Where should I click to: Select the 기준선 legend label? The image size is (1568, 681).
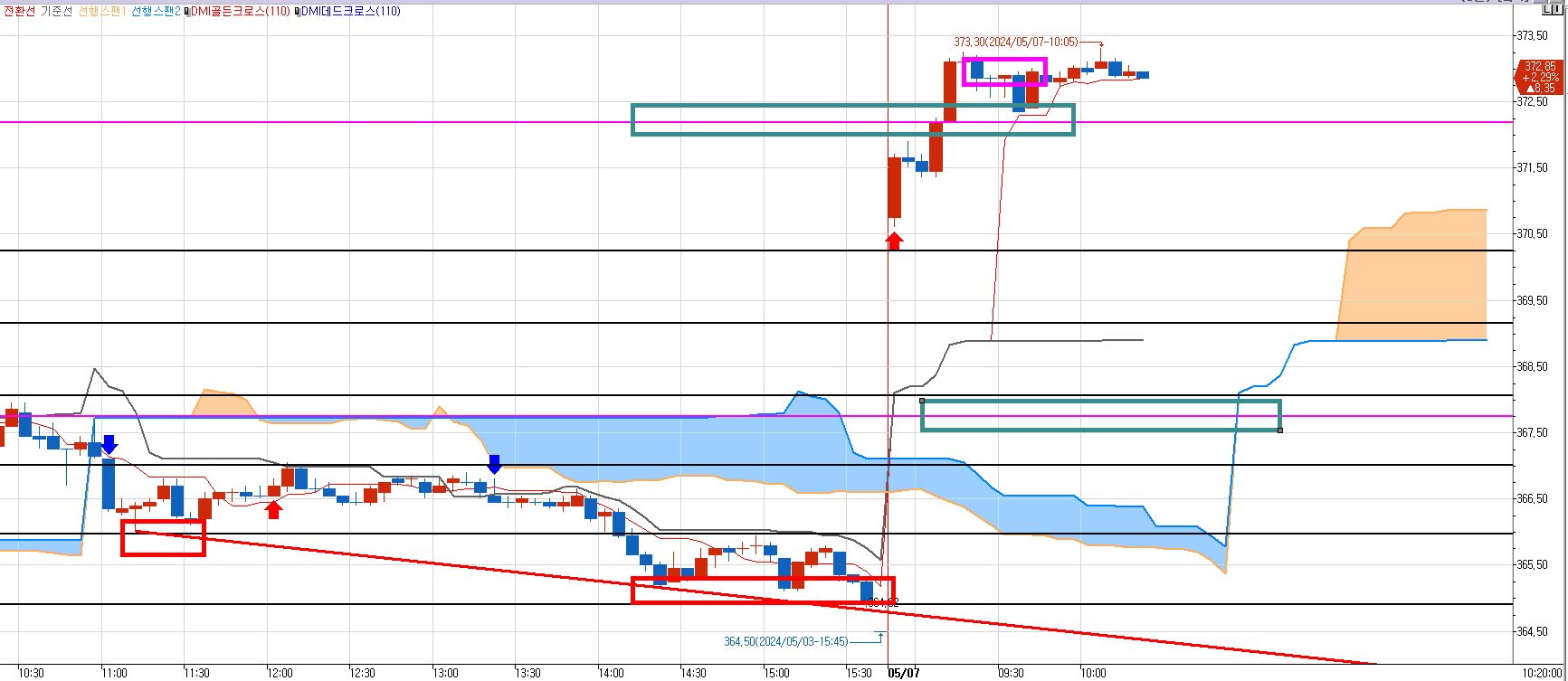pos(56,11)
